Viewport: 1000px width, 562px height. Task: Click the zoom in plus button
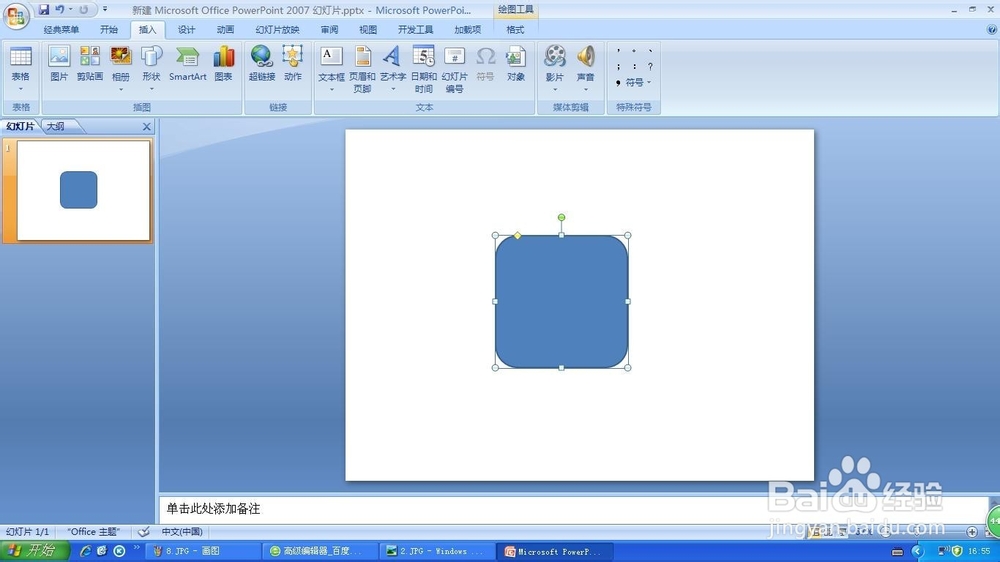[971, 531]
